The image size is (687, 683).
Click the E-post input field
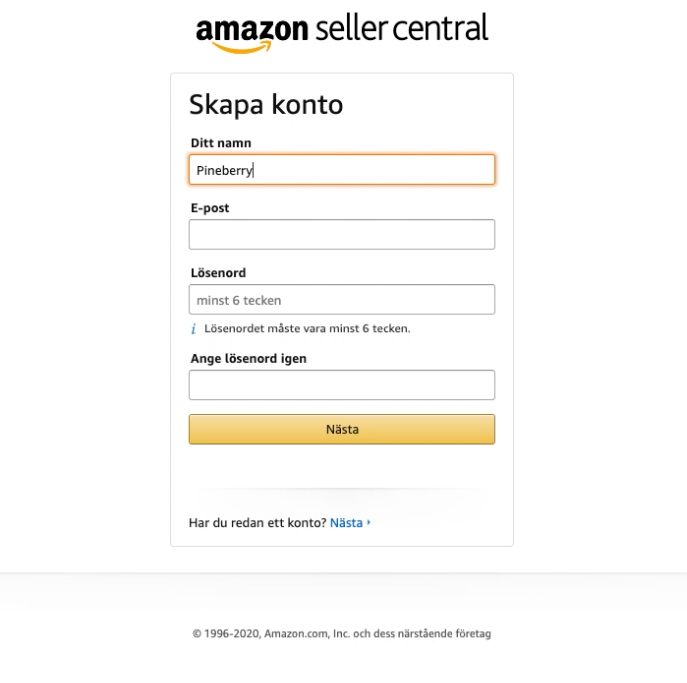pyautogui.click(x=341, y=235)
